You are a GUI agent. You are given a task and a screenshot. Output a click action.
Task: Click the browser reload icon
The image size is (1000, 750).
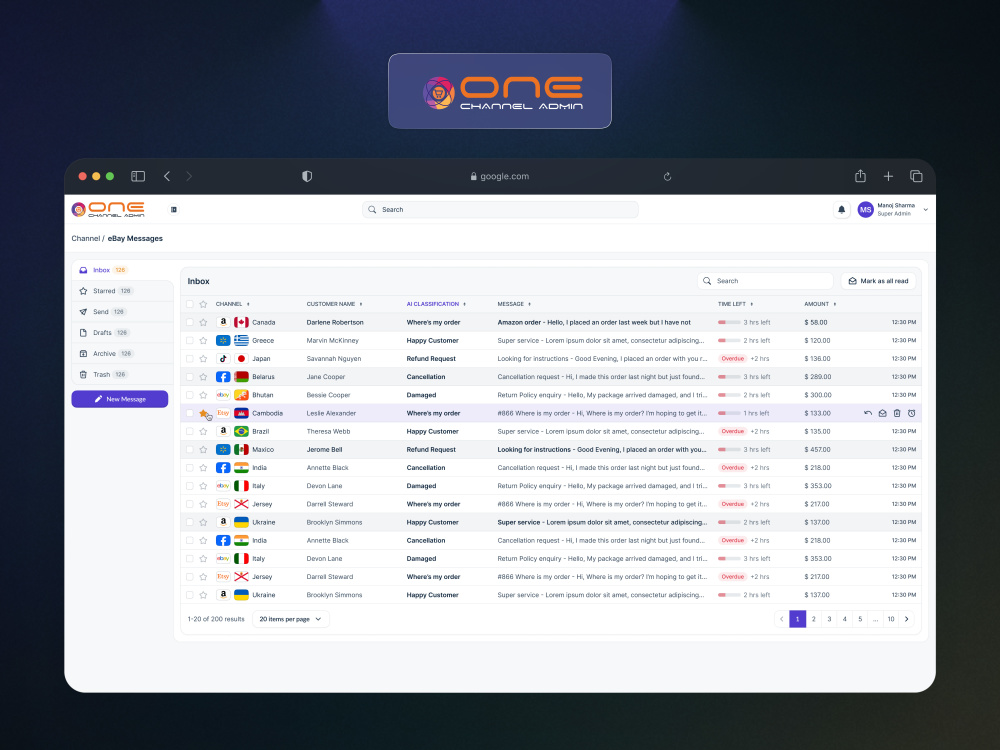668,177
